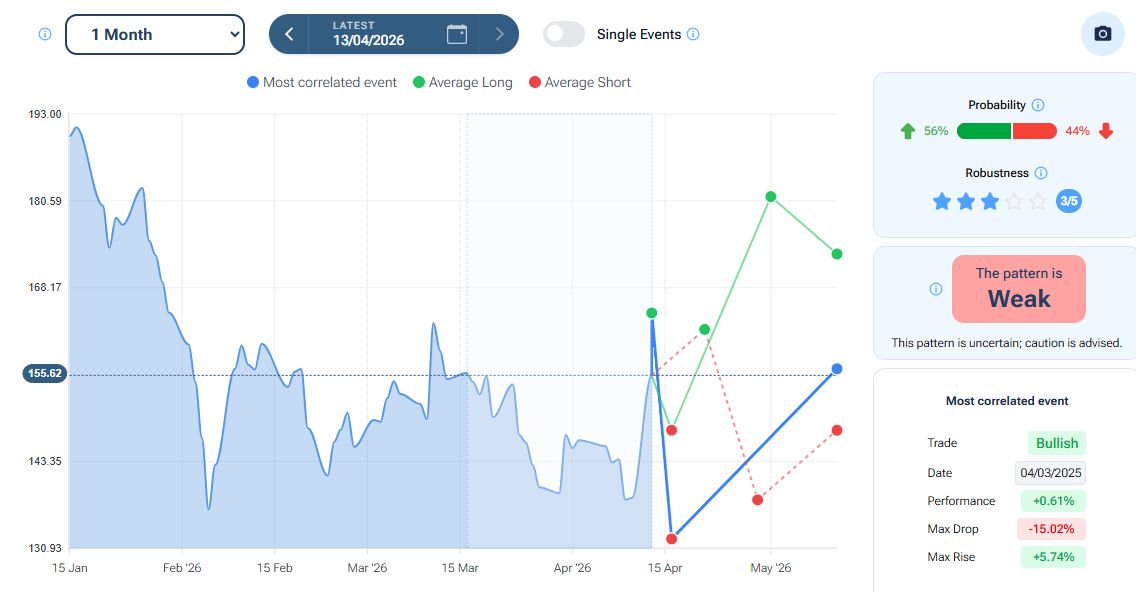
Task: Hide the Average Short legend series
Action: (x=579, y=82)
